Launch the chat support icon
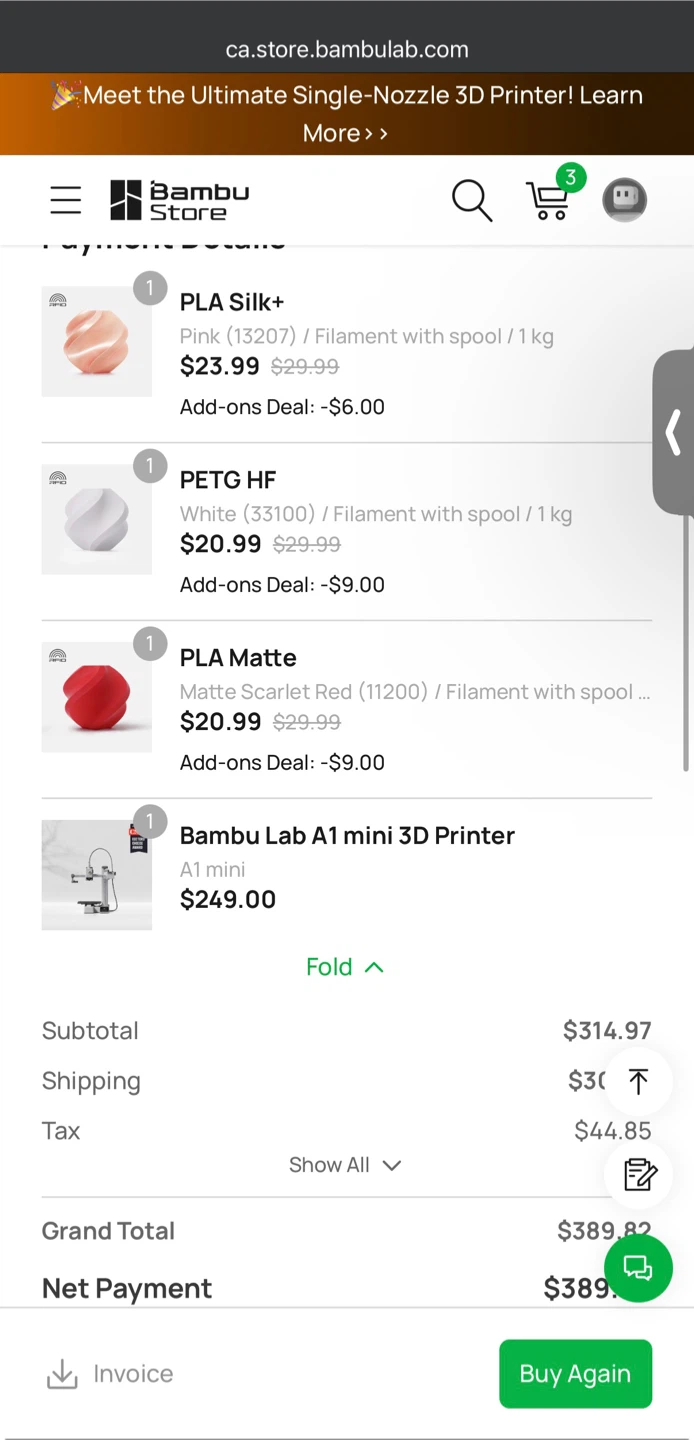Image resolution: width=694 pixels, height=1440 pixels. click(x=638, y=1268)
